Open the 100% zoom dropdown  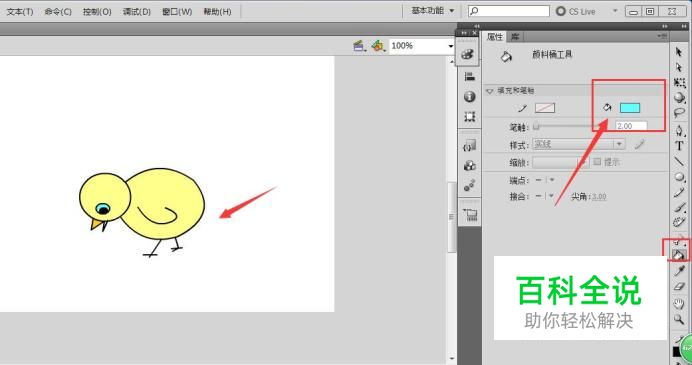pyautogui.click(x=421, y=45)
